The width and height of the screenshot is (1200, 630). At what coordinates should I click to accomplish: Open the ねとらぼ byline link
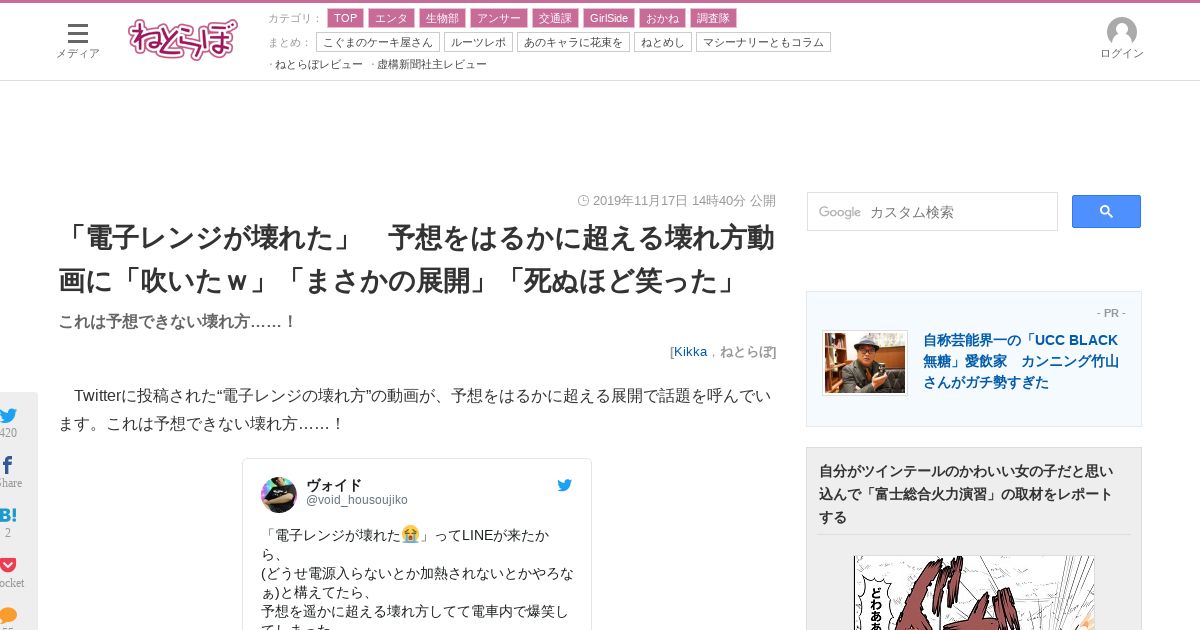(746, 351)
